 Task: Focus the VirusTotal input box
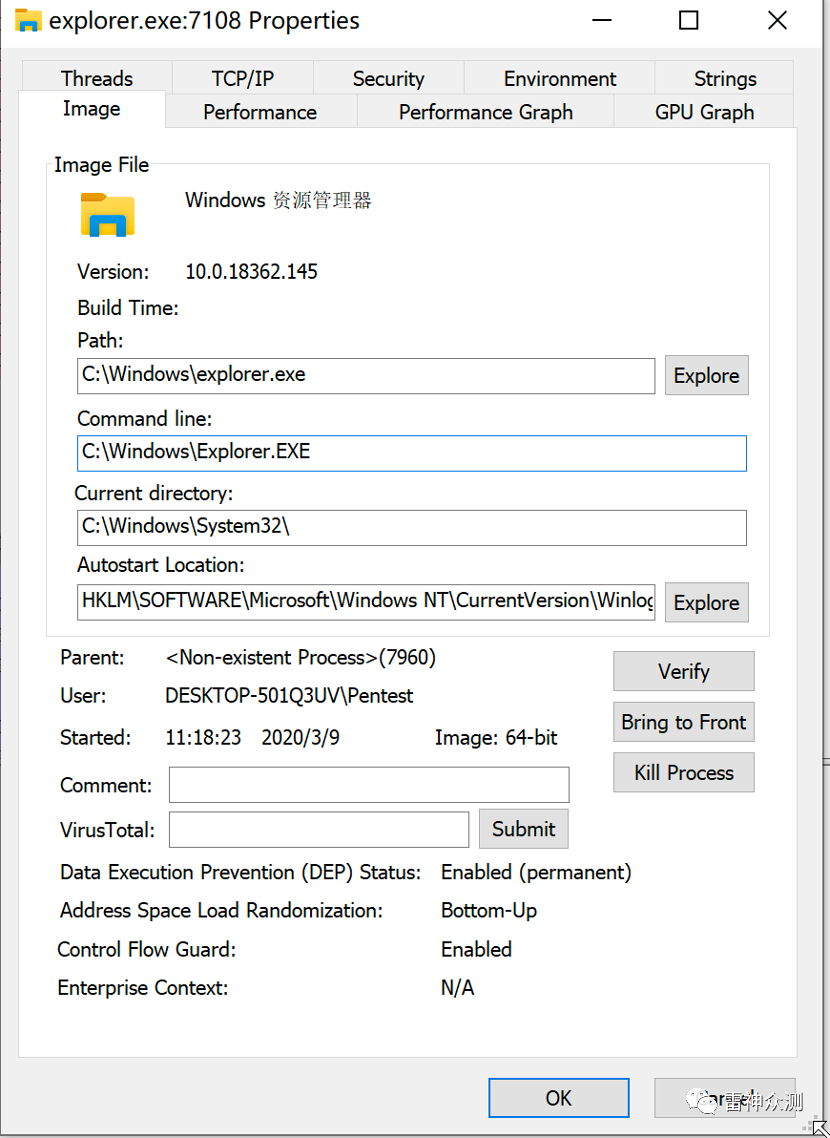[x=318, y=829]
